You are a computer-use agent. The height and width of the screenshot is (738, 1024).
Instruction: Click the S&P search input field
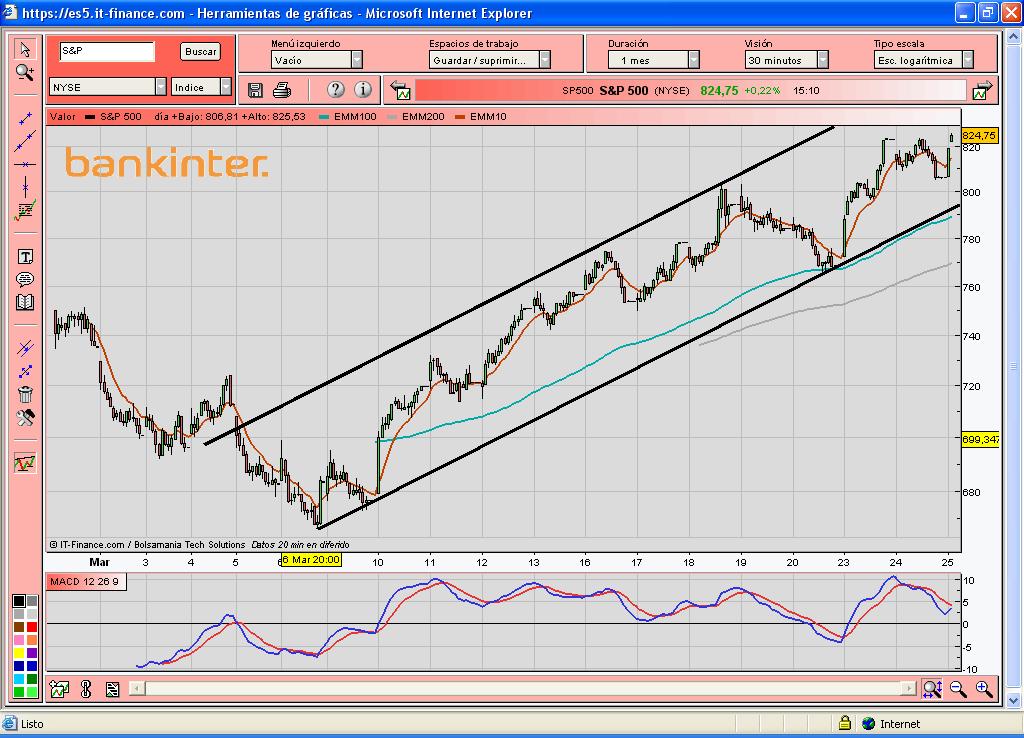[x=107, y=51]
